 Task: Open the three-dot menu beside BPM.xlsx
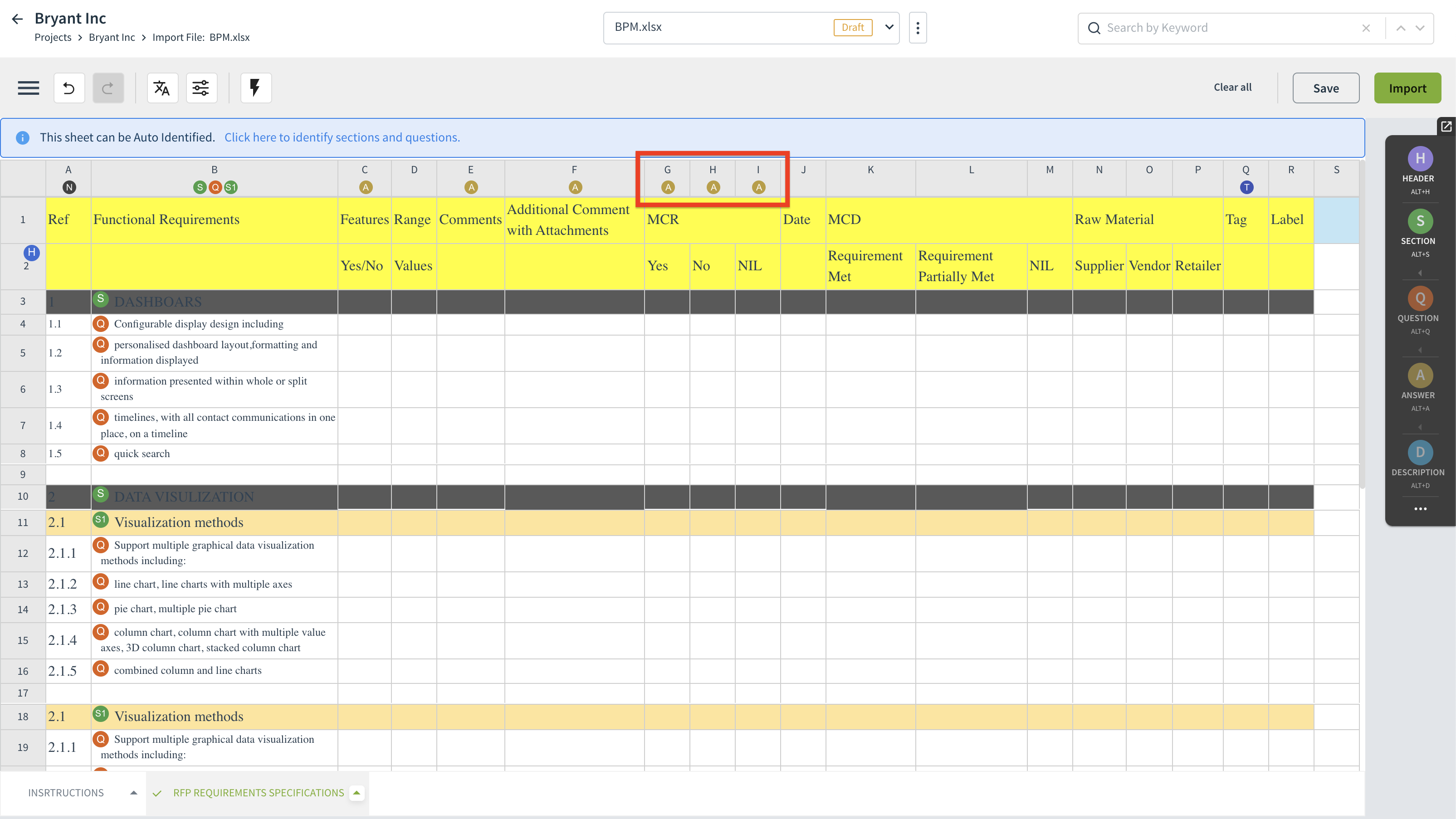point(917,27)
